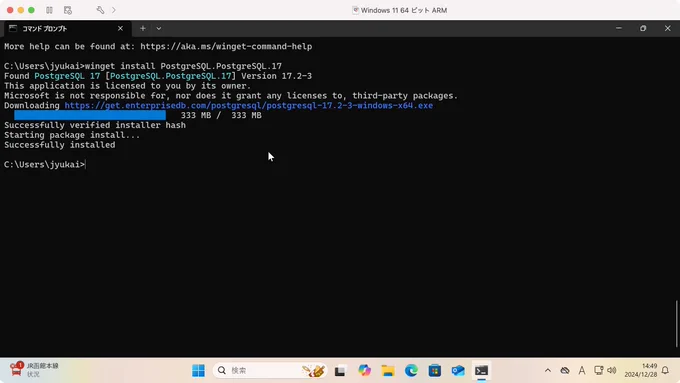Viewport: 680px width, 383px height.
Task: Click the terminal vertical scrollbar
Action: (677, 324)
